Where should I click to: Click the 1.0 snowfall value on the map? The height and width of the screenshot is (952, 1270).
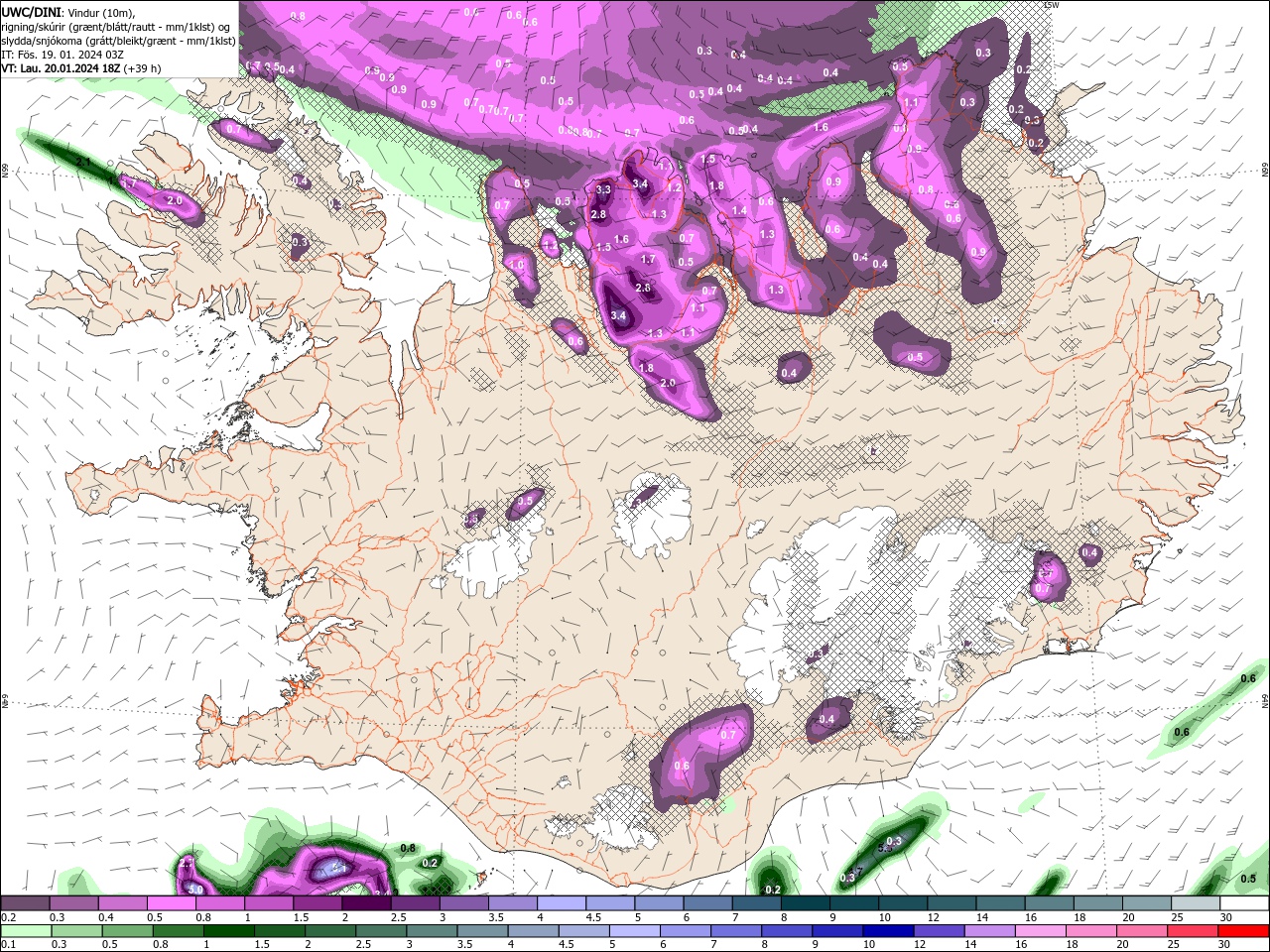tap(516, 265)
